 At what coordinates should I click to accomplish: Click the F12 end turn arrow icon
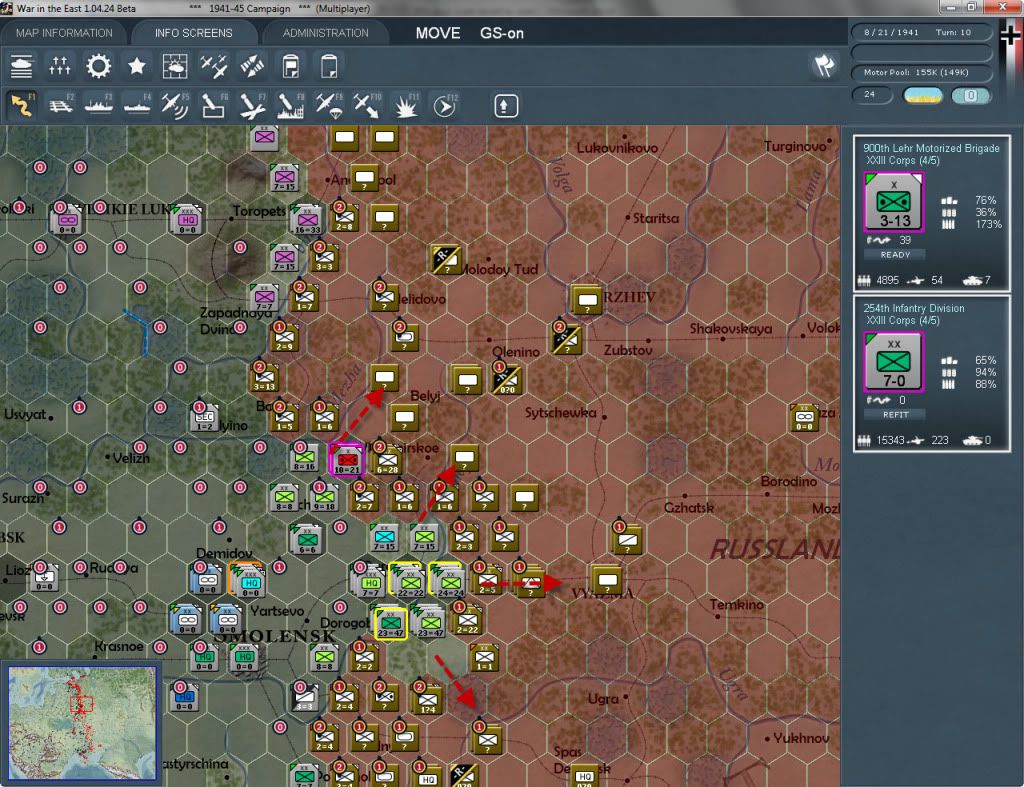445,105
